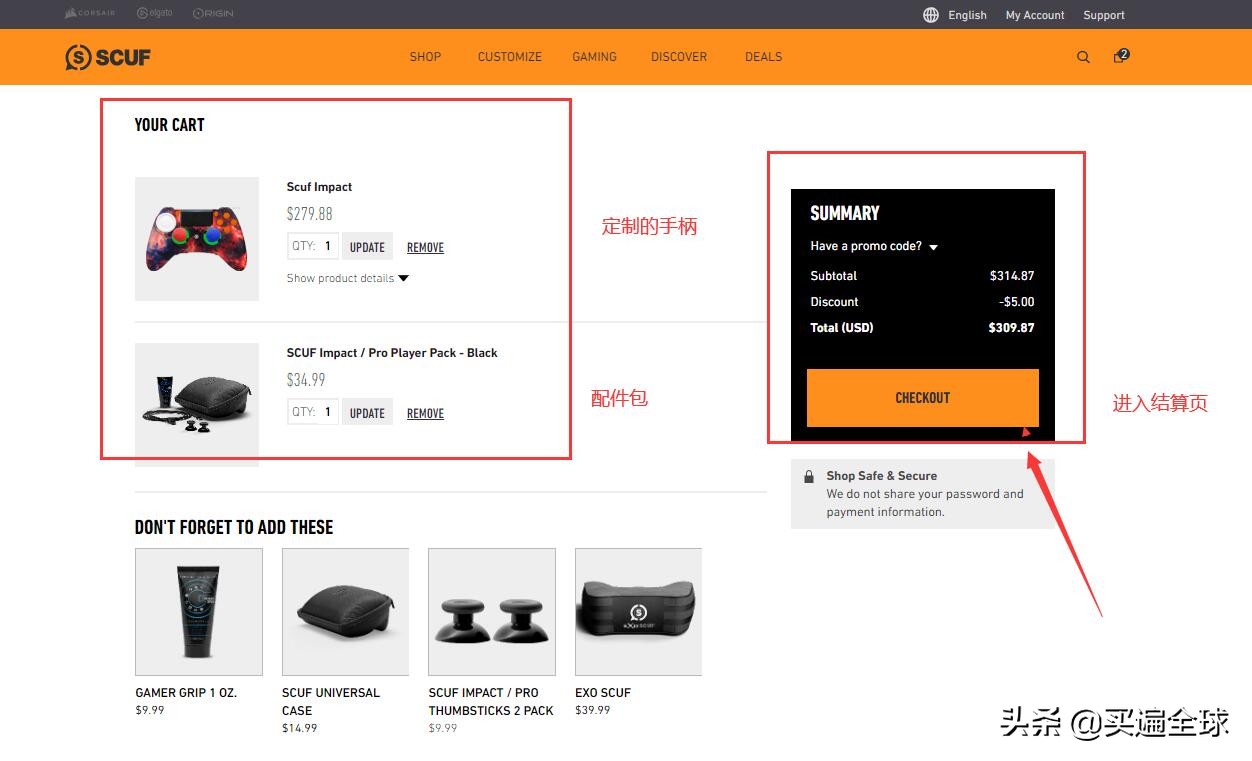
Task: Update quantity for Pro Player Pack
Action: coord(367,413)
